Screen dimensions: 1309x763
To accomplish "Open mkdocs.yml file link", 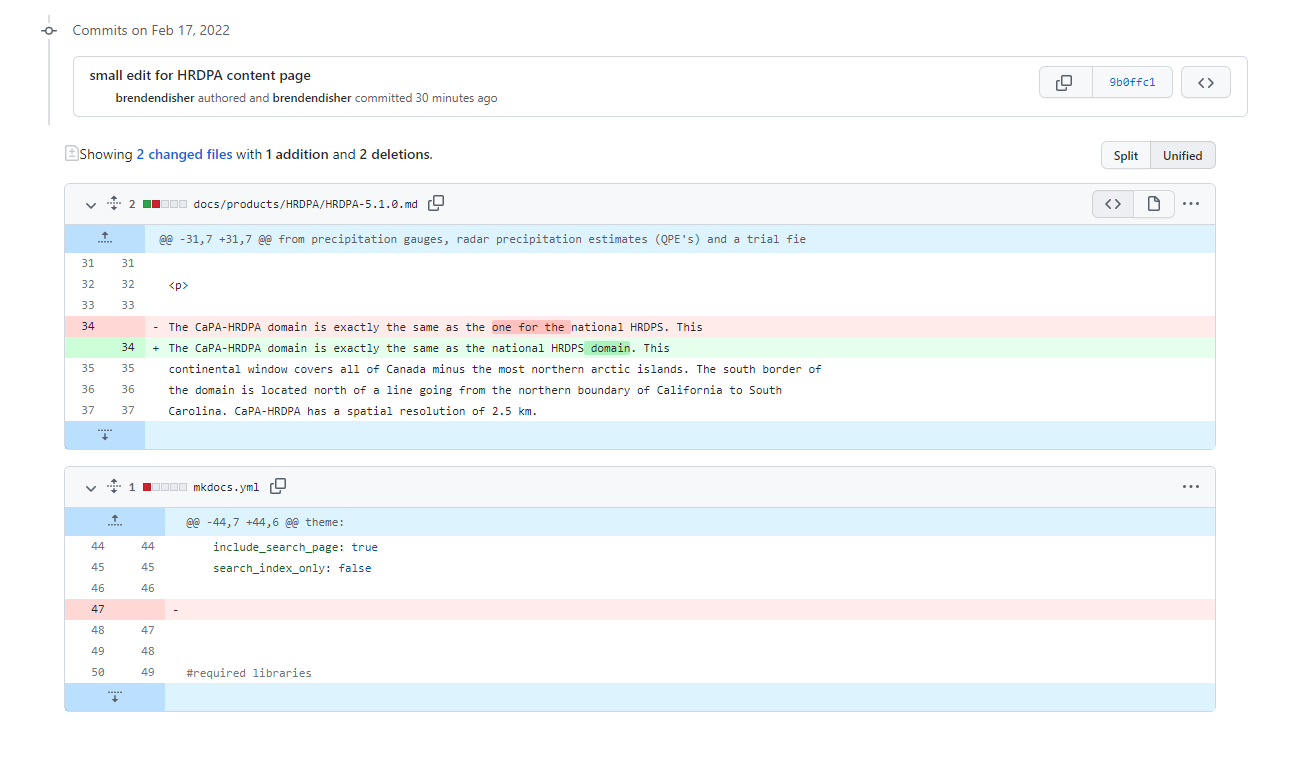I will point(226,487).
